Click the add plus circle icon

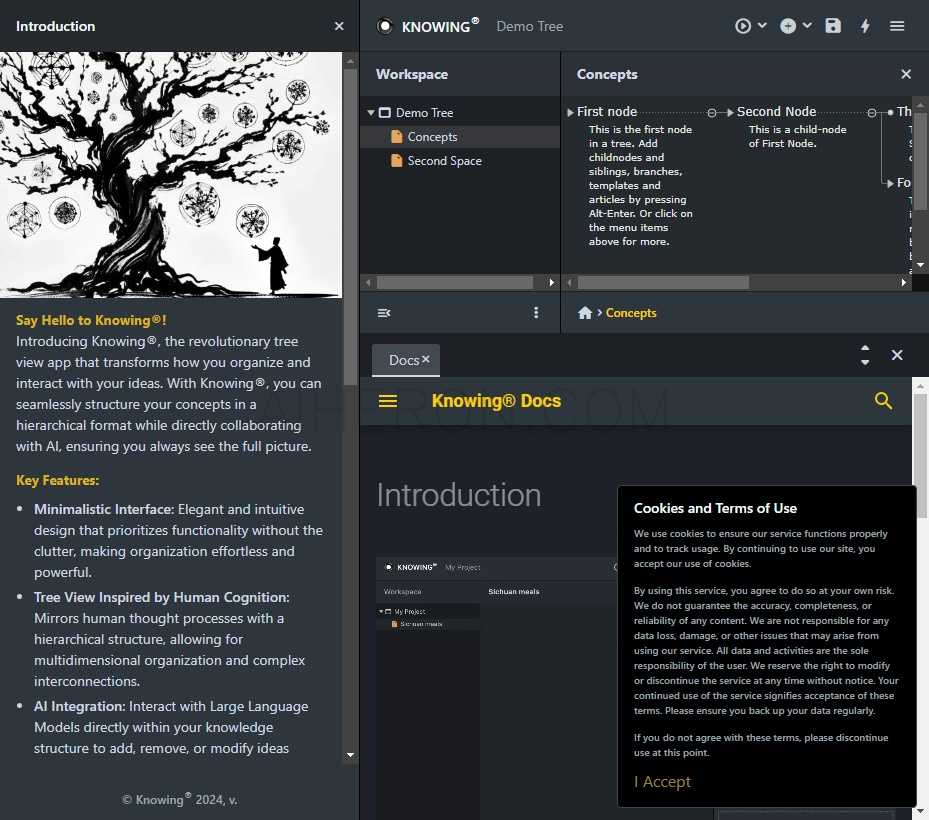787,26
